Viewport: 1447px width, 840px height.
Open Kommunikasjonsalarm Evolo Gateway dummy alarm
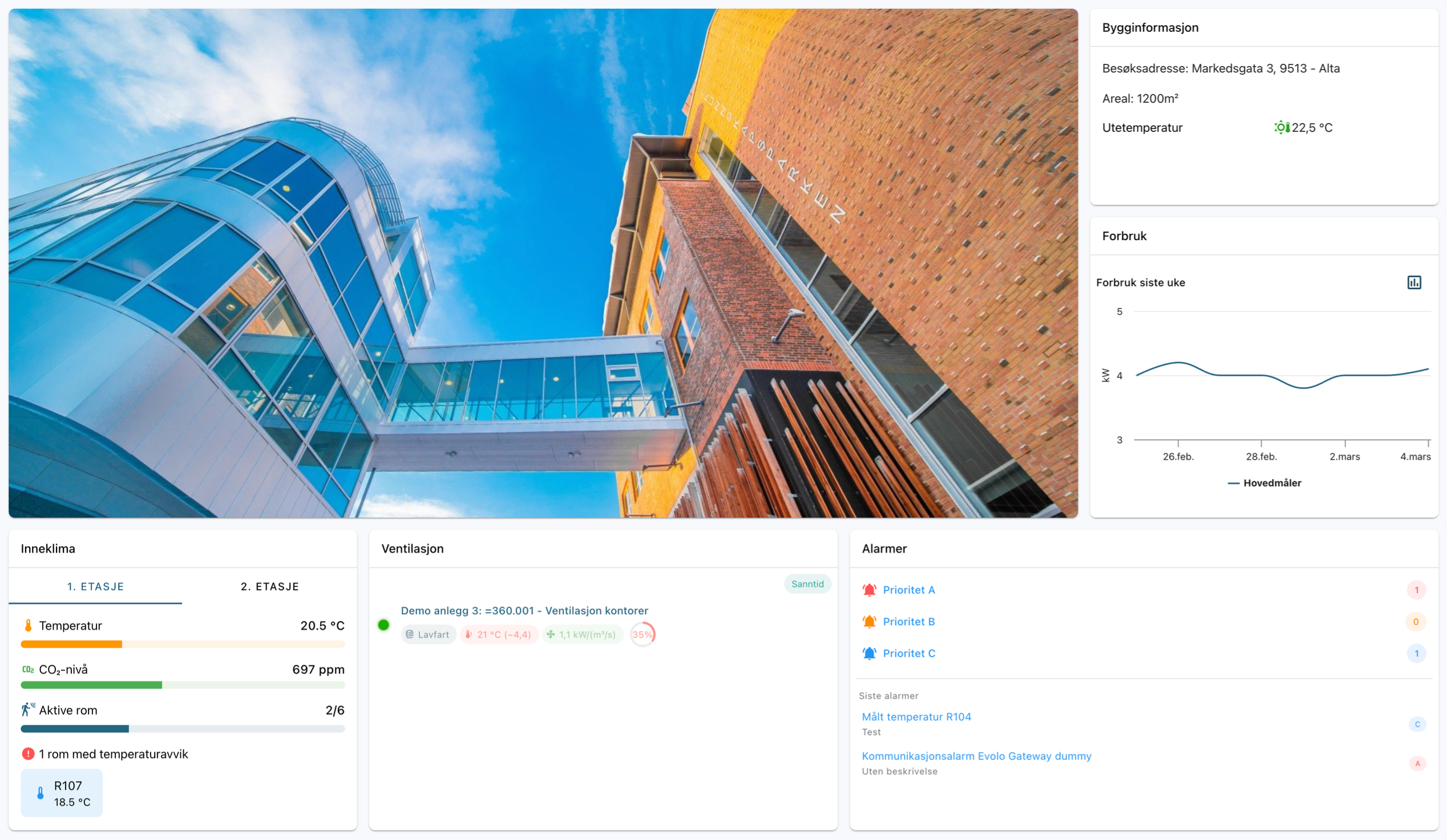(976, 756)
